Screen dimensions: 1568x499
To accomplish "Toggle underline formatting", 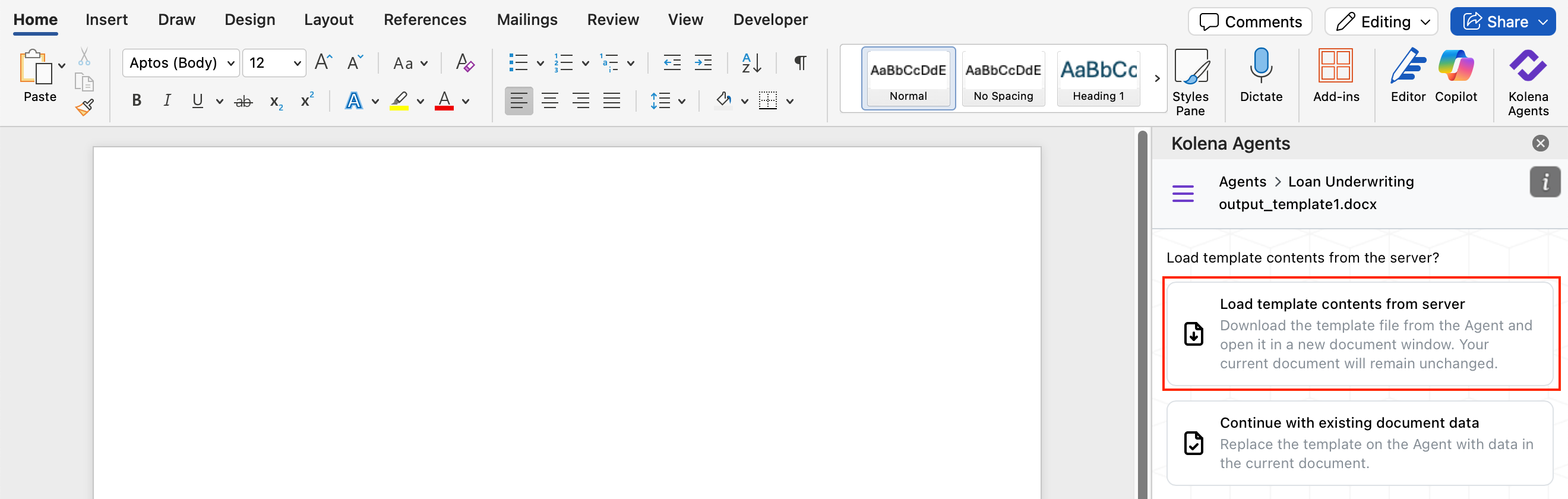I will (x=197, y=101).
